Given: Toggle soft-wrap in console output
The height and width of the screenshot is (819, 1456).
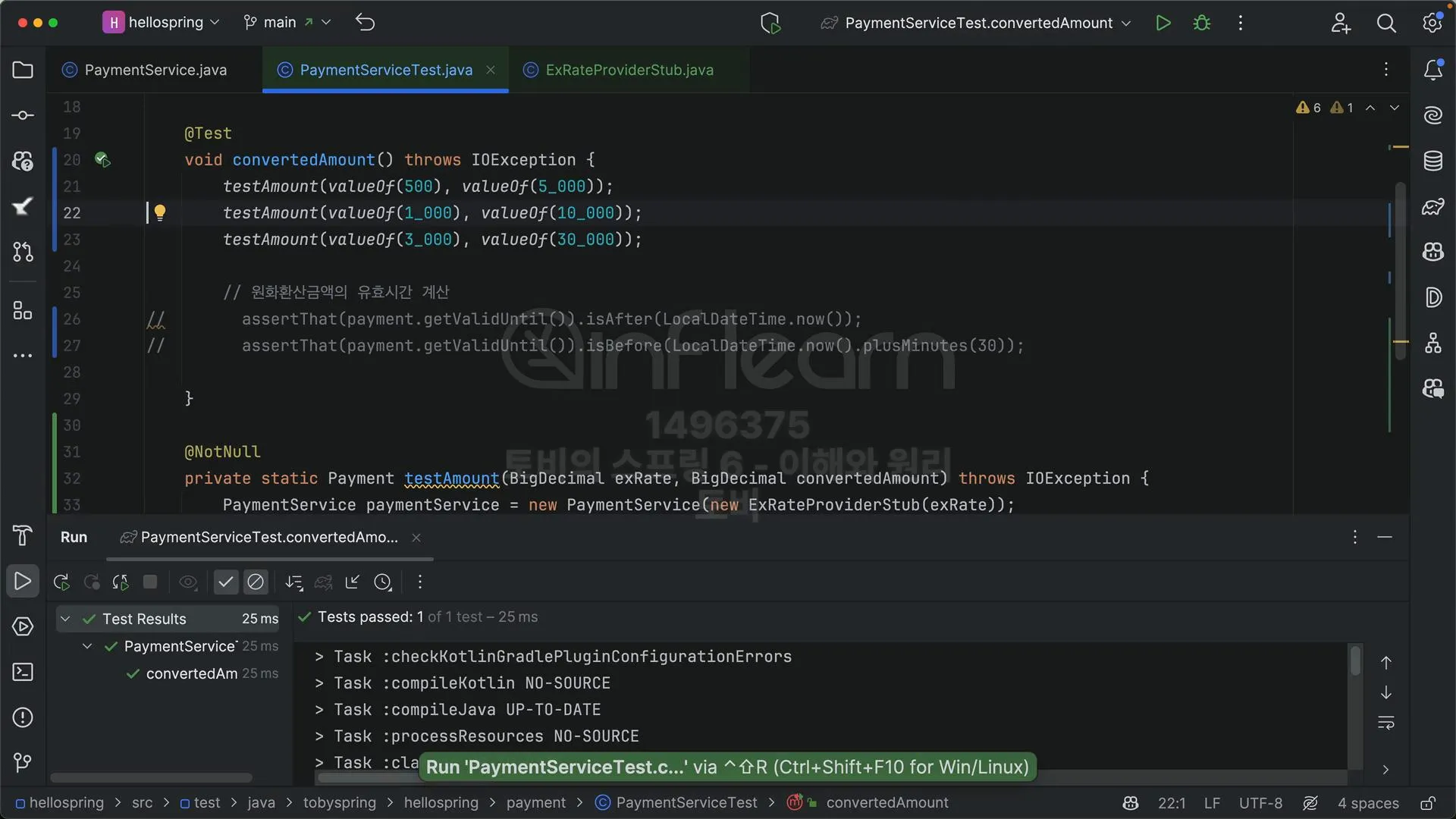Looking at the screenshot, I should pyautogui.click(x=1386, y=723).
